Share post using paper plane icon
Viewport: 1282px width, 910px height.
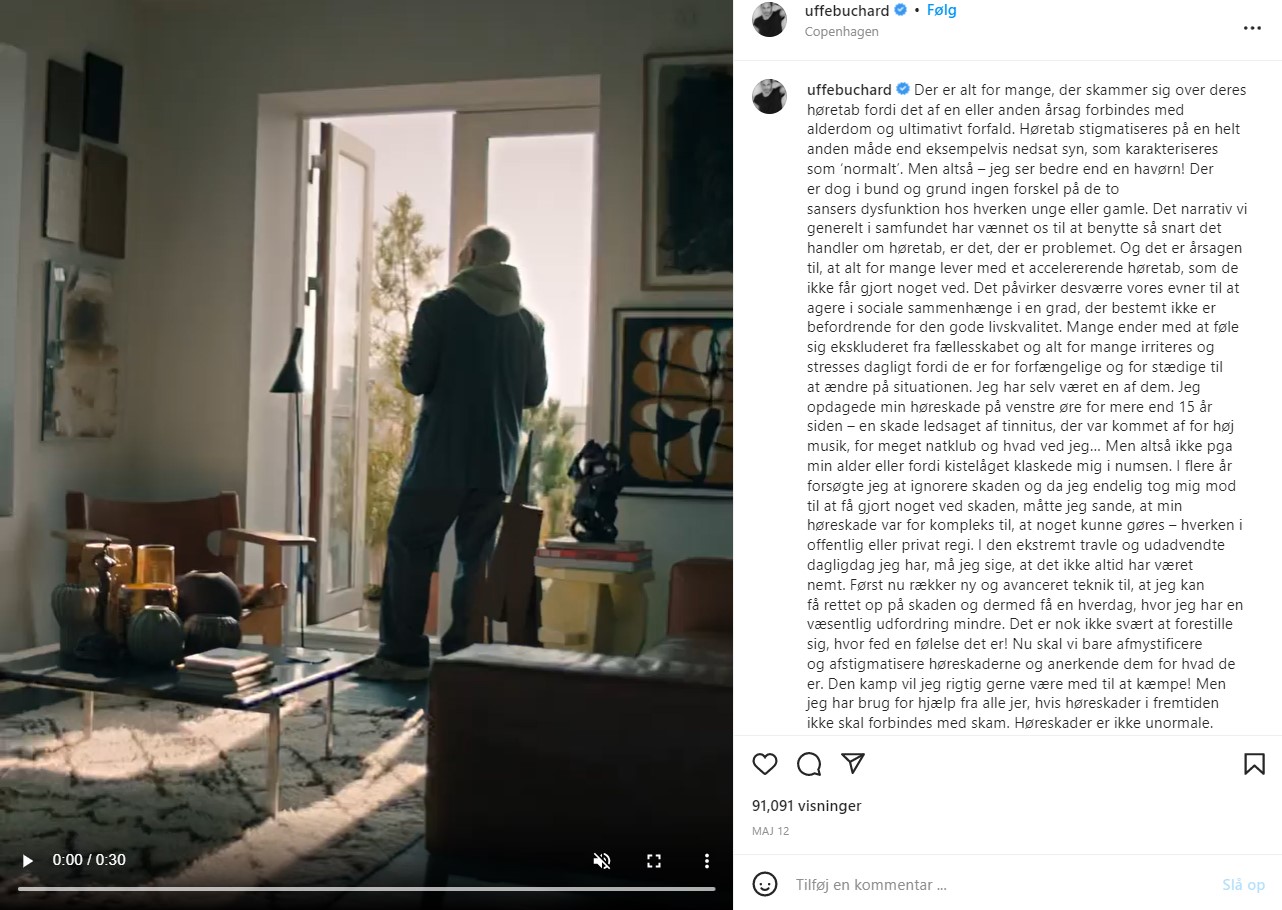point(852,764)
